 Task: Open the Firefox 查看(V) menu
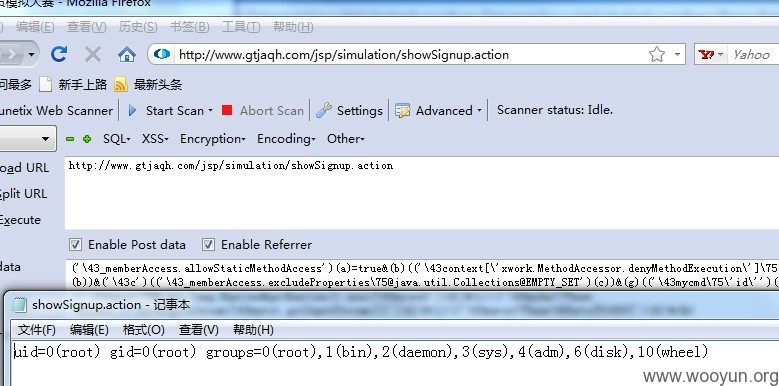86,26
